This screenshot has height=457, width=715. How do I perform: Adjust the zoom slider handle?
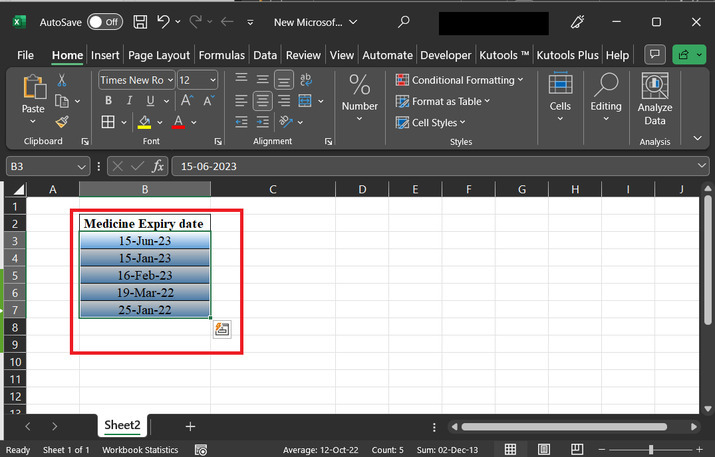tap(651, 450)
